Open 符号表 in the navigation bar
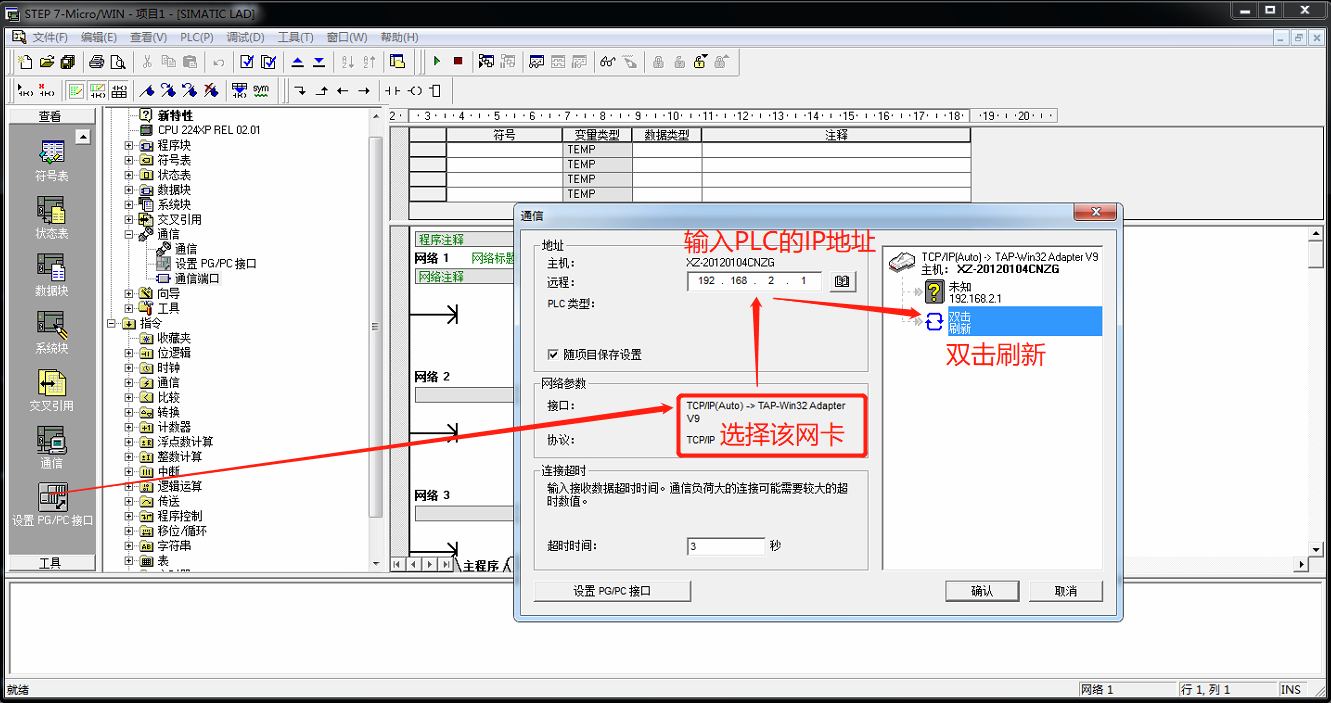 coord(52,161)
